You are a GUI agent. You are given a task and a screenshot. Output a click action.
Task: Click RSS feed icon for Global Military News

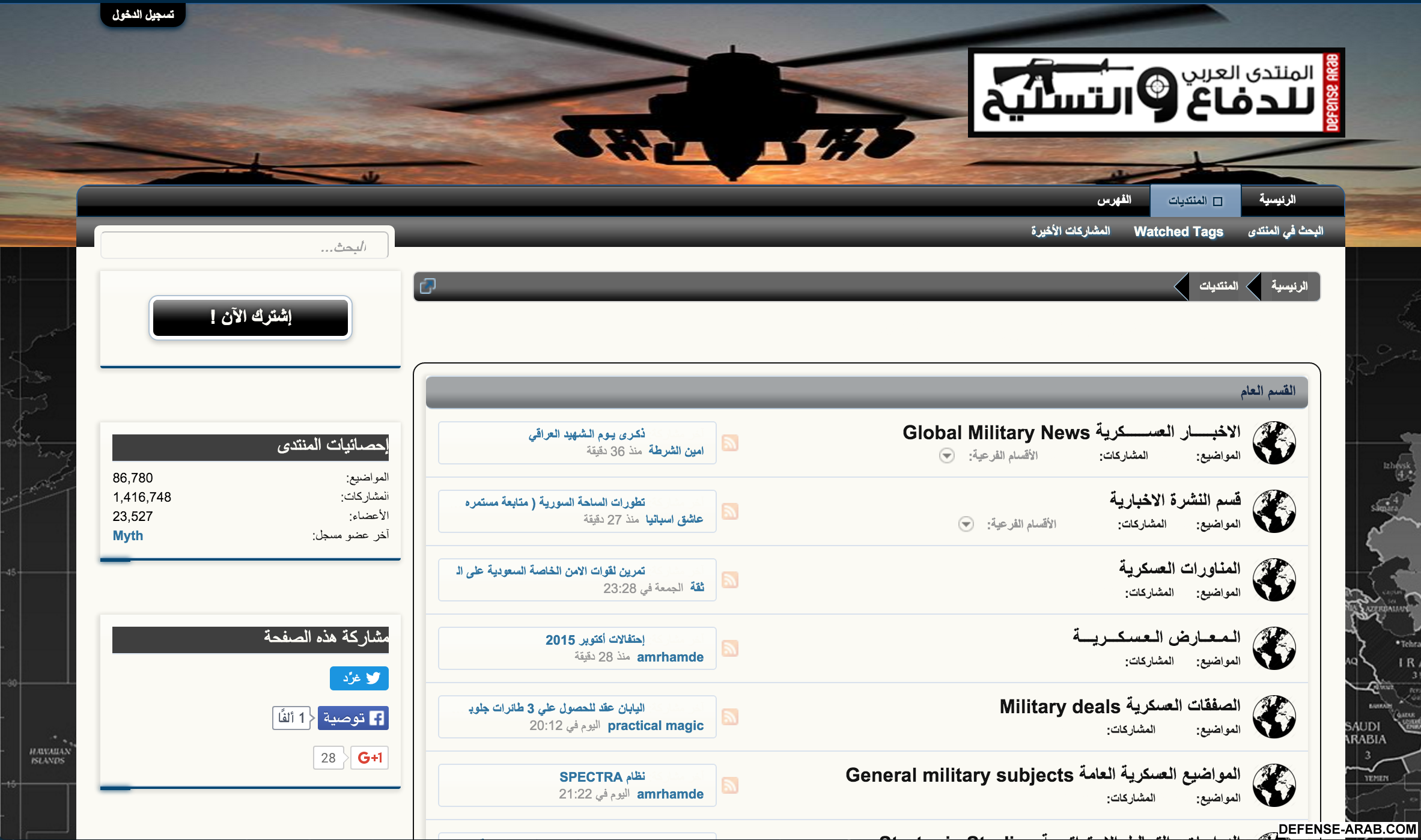tap(729, 443)
